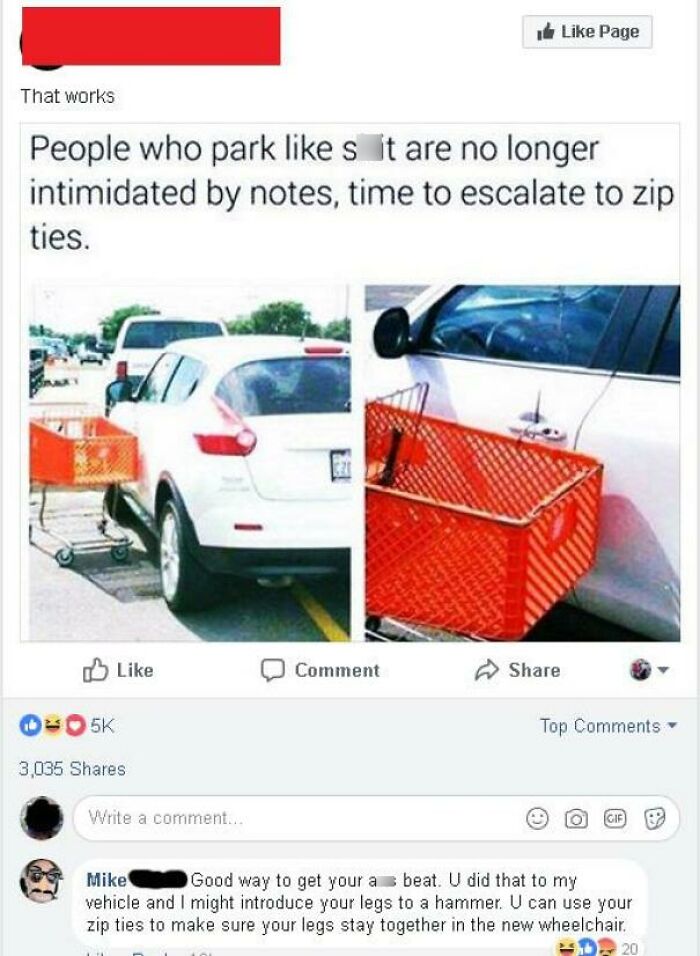This screenshot has height=956, width=700.
Task: Open Top Comments sorting dropdown
Action: [608, 726]
